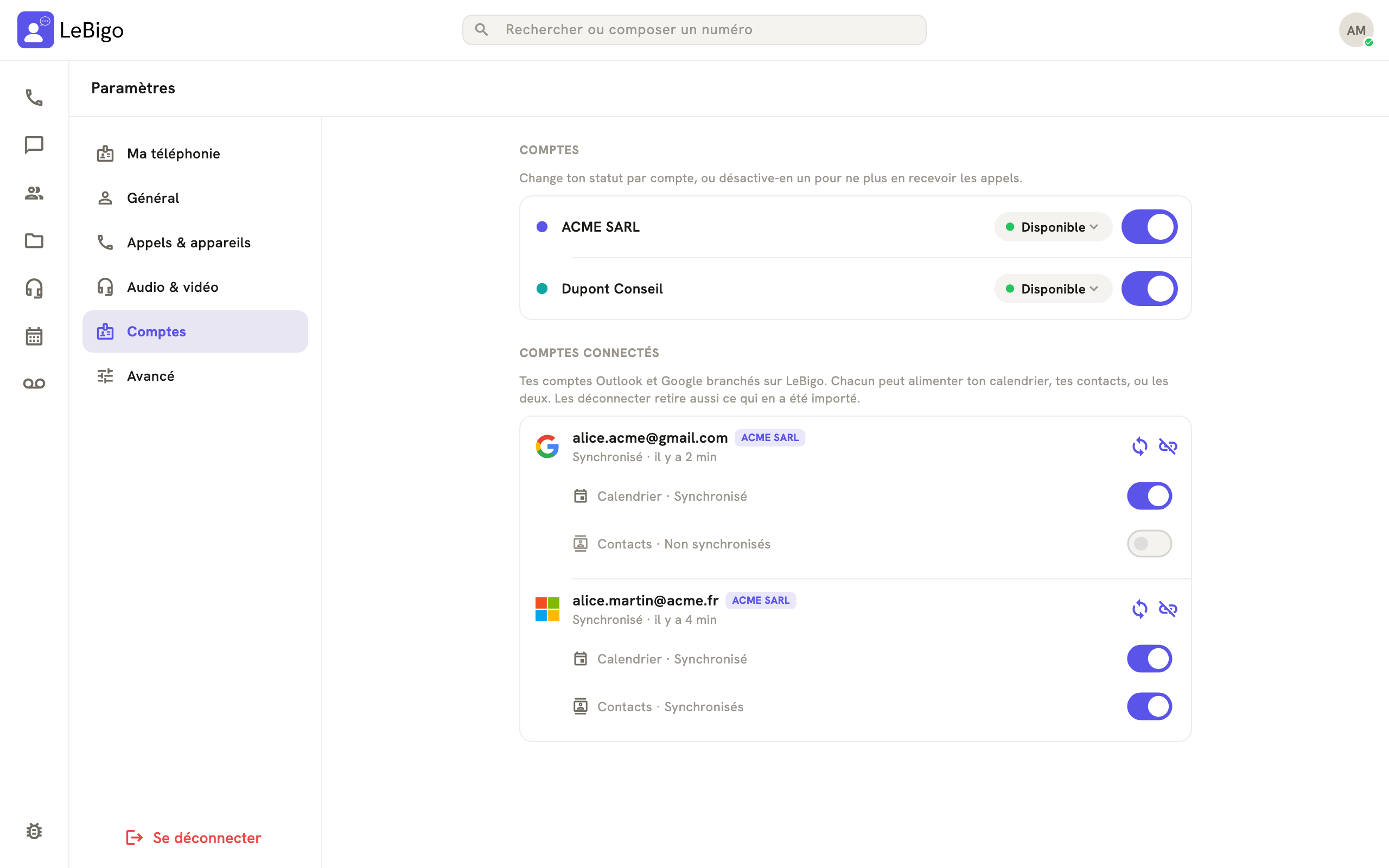
Task: Click the LeBigo logo icon
Action: pyautogui.click(x=36, y=30)
